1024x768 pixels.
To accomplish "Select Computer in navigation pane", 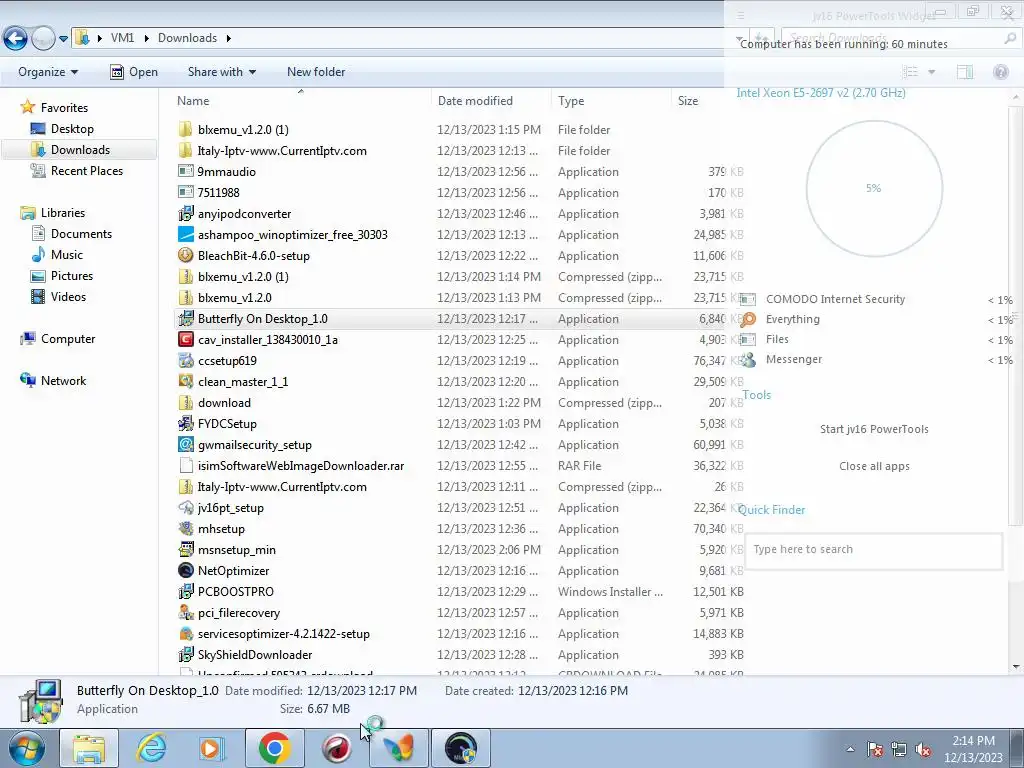I will [68, 339].
